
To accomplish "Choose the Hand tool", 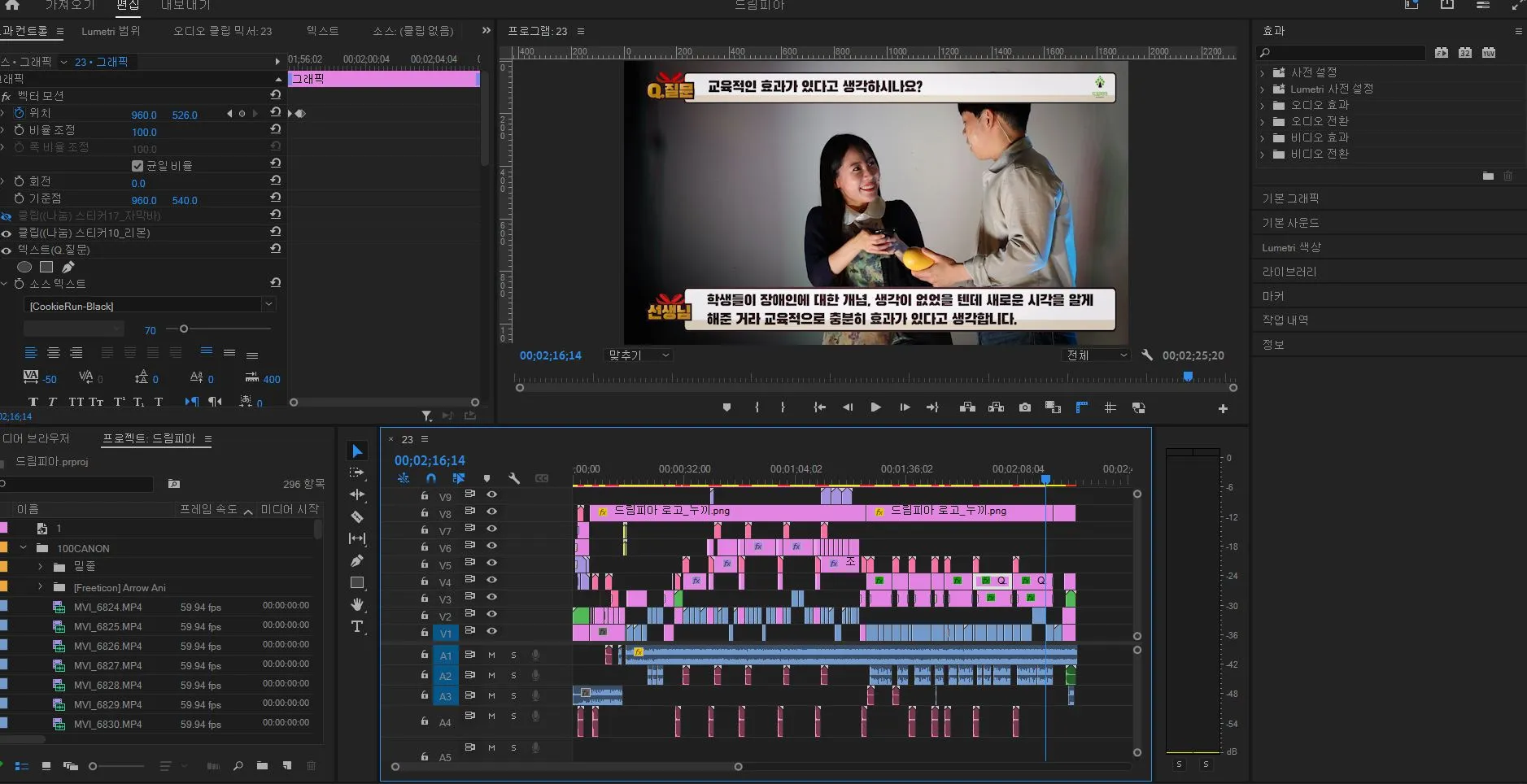I will coord(356,604).
